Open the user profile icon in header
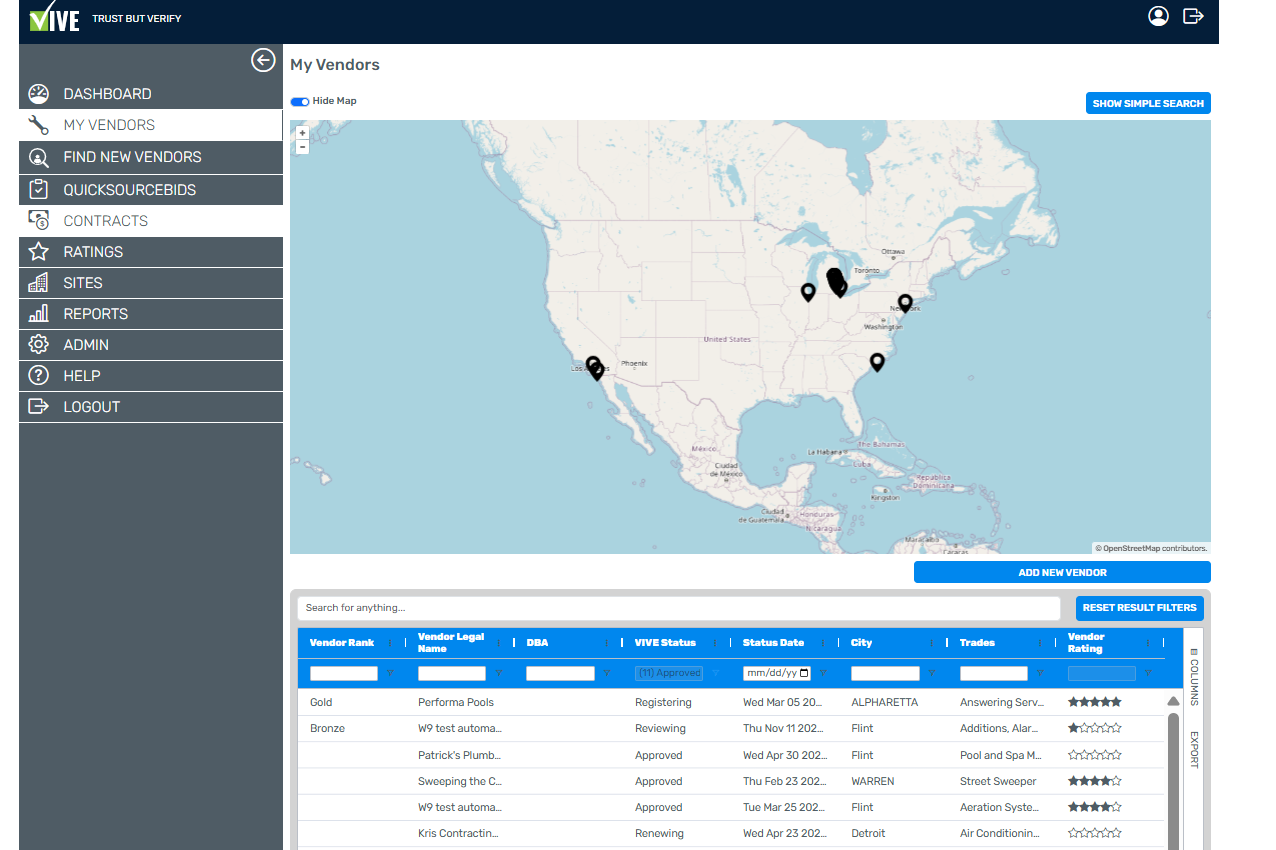Image resolution: width=1276 pixels, height=850 pixels. click(x=1158, y=16)
